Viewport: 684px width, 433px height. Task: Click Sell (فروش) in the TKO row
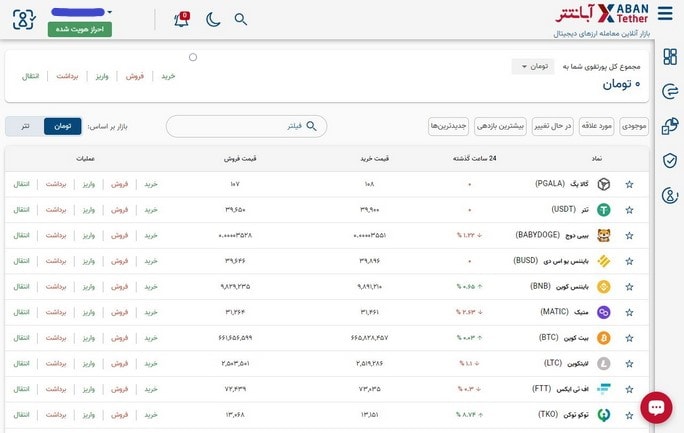point(119,415)
